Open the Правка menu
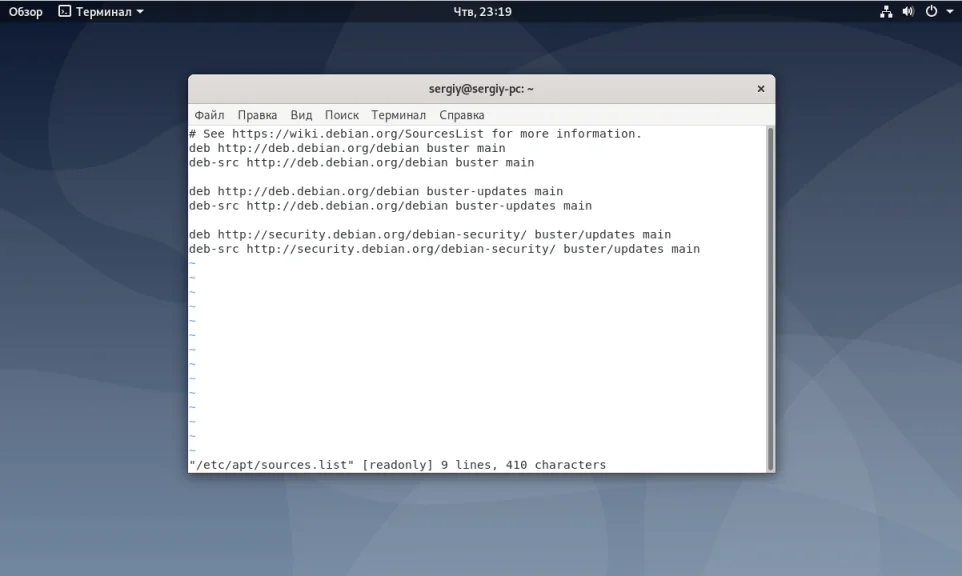 pyautogui.click(x=257, y=115)
